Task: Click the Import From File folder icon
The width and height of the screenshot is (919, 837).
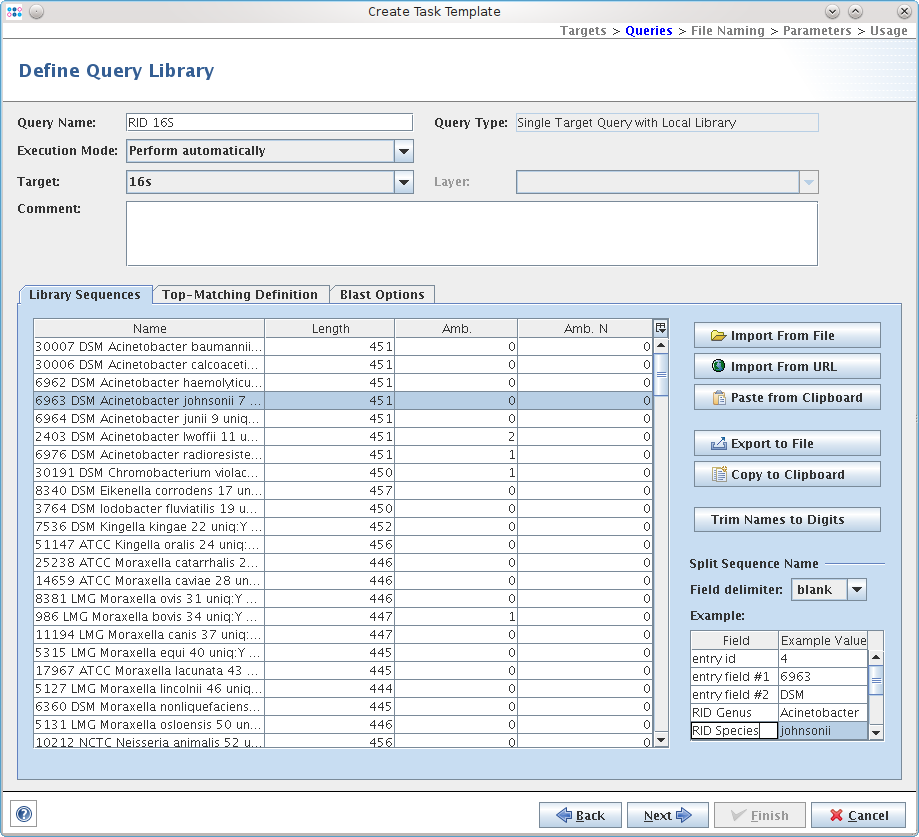Action: tap(718, 336)
